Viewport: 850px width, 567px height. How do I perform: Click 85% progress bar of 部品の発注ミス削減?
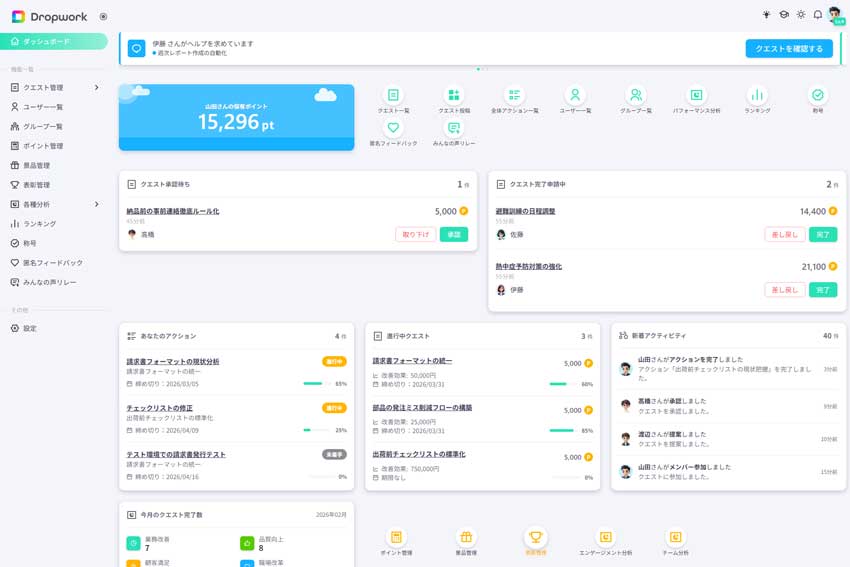click(563, 430)
